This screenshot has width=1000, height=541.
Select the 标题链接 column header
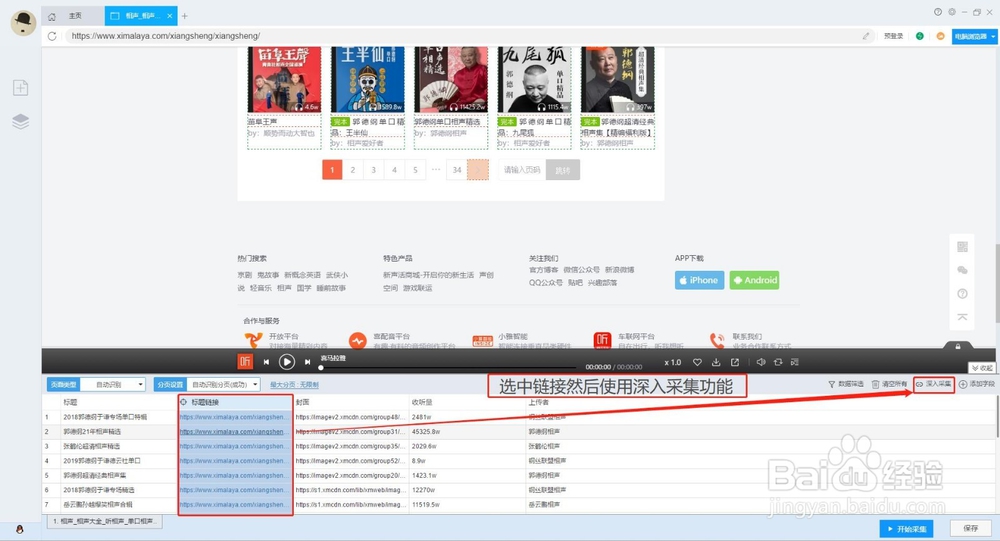235,403
